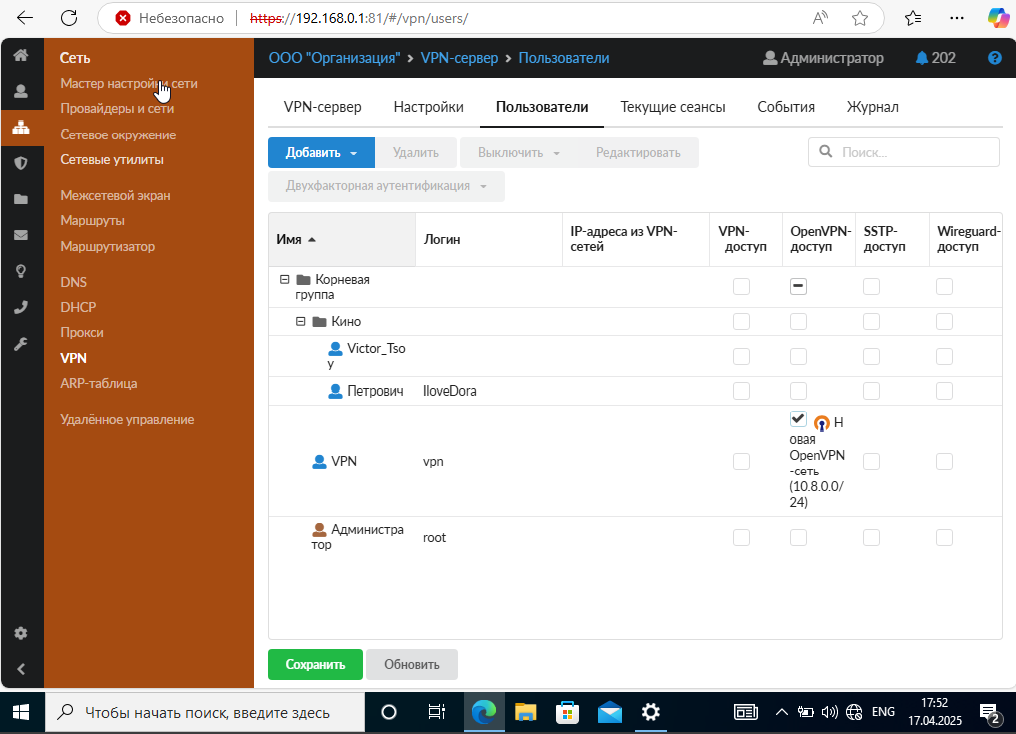
Task: Enable SSTP-доступ for Victor_Tsoy
Action: pyautogui.click(x=872, y=356)
